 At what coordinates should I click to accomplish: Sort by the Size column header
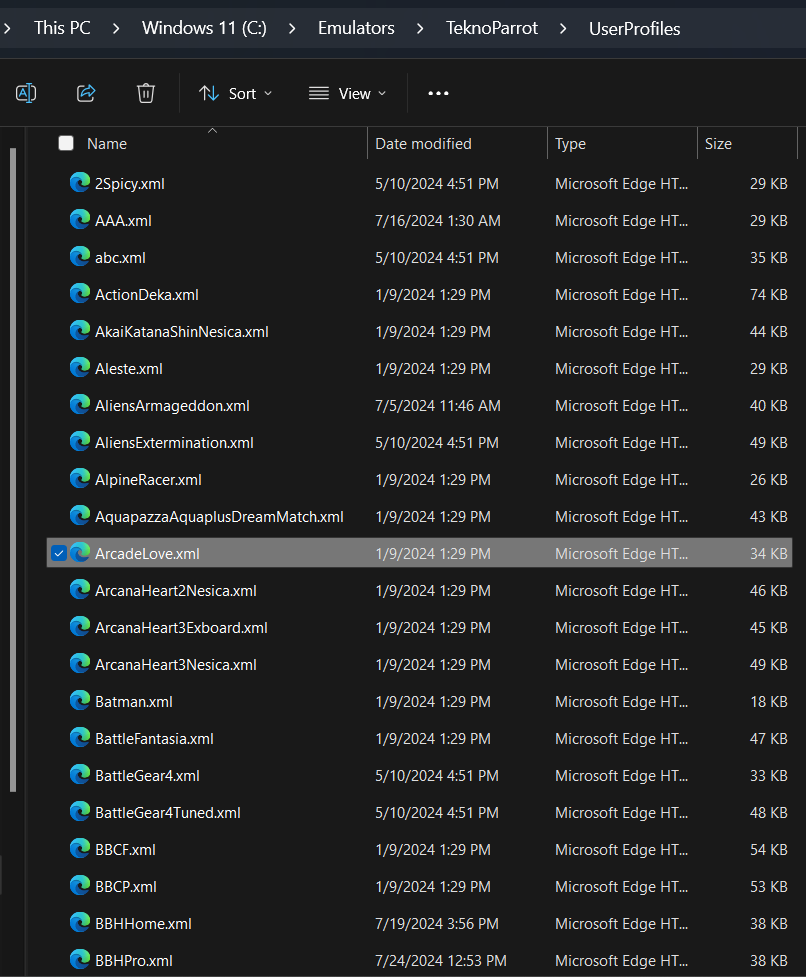pyautogui.click(x=718, y=144)
